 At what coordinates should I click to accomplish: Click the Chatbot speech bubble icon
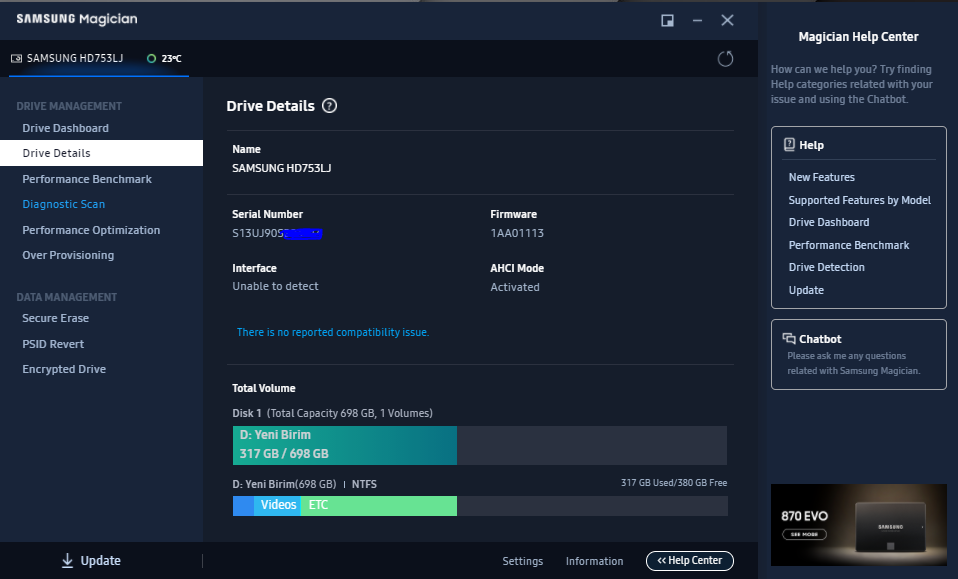coord(789,338)
